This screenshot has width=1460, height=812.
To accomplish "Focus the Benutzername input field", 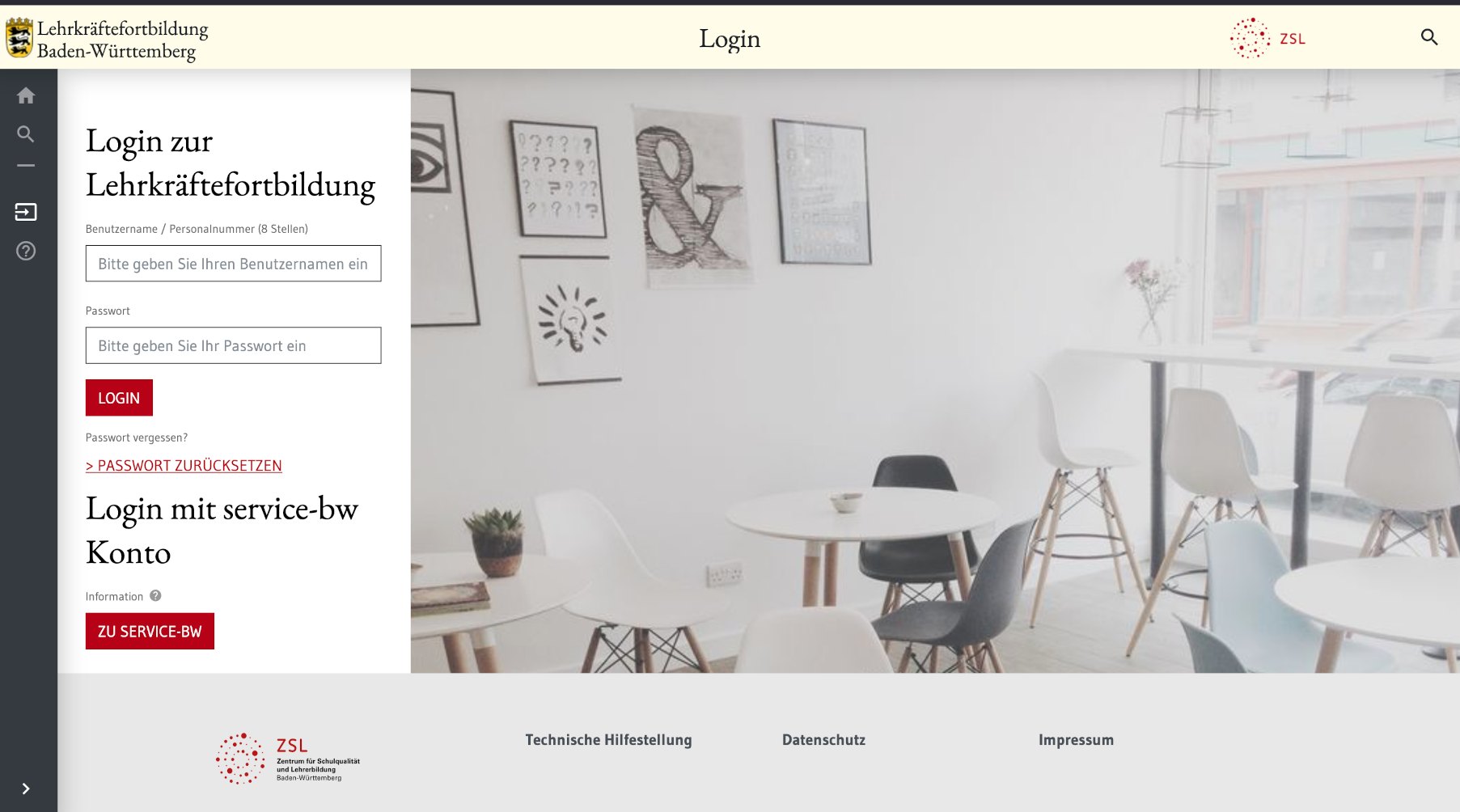I will coord(233,264).
